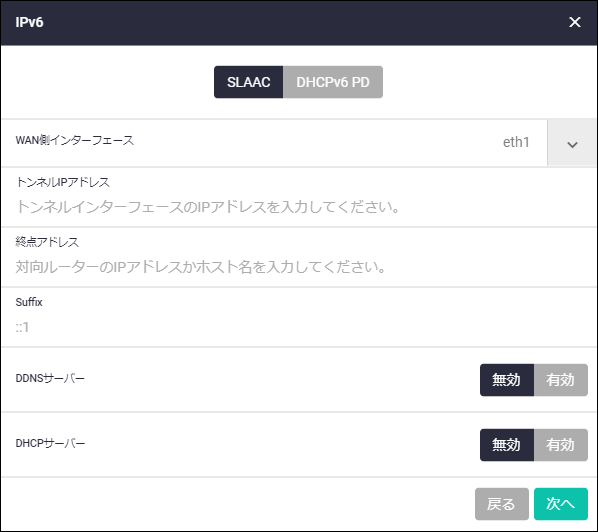Select the SLAAC mode tab
The height and width of the screenshot is (532, 598).
coord(249,82)
